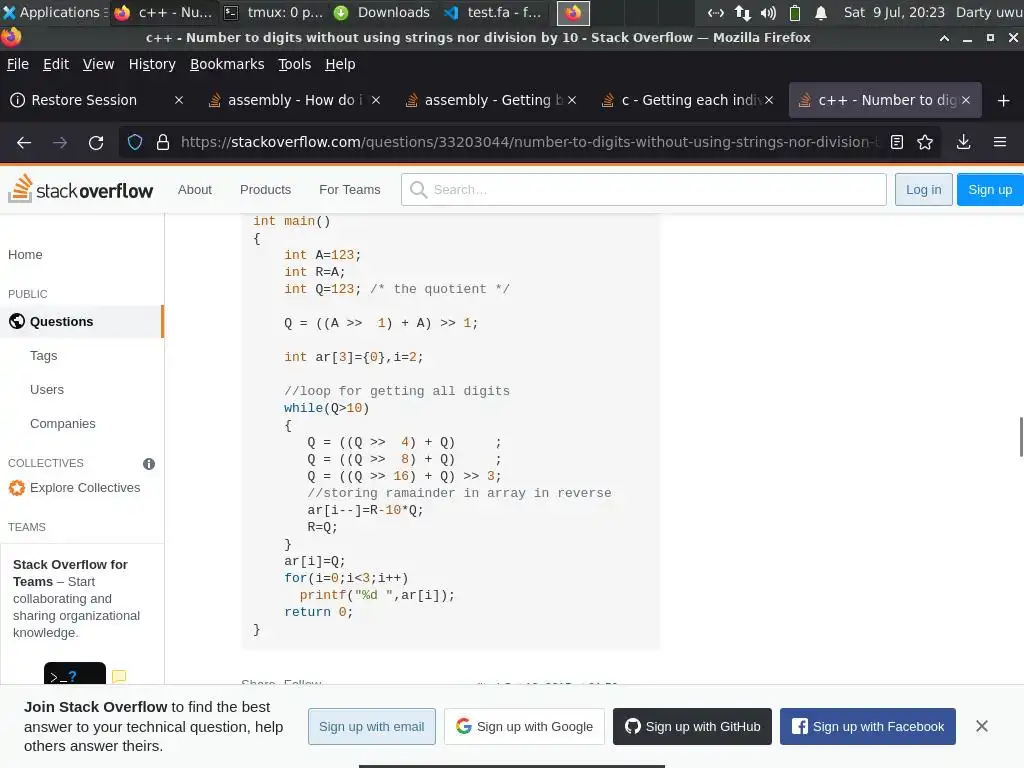Screen dimensions: 1024x768
Task: Click the clock showing Sat 9 Jul
Action: pyautogui.click(x=894, y=12)
